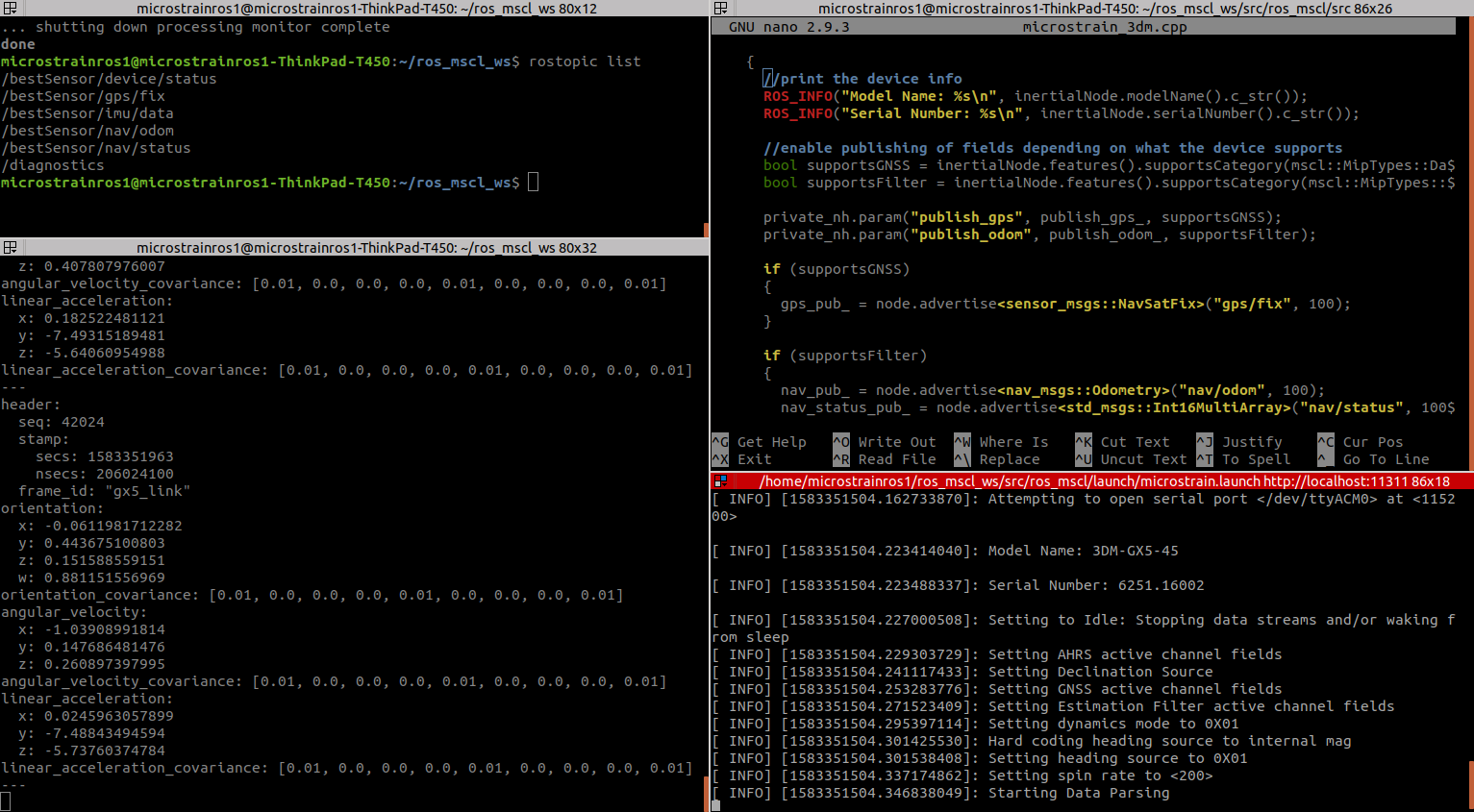1474x812 pixels.
Task: Click nano Justify shortcut
Action: click(1239, 442)
